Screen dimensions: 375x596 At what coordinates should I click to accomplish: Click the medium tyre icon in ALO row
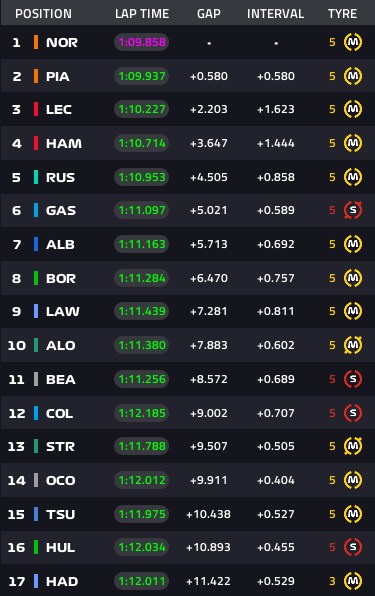(x=353, y=345)
